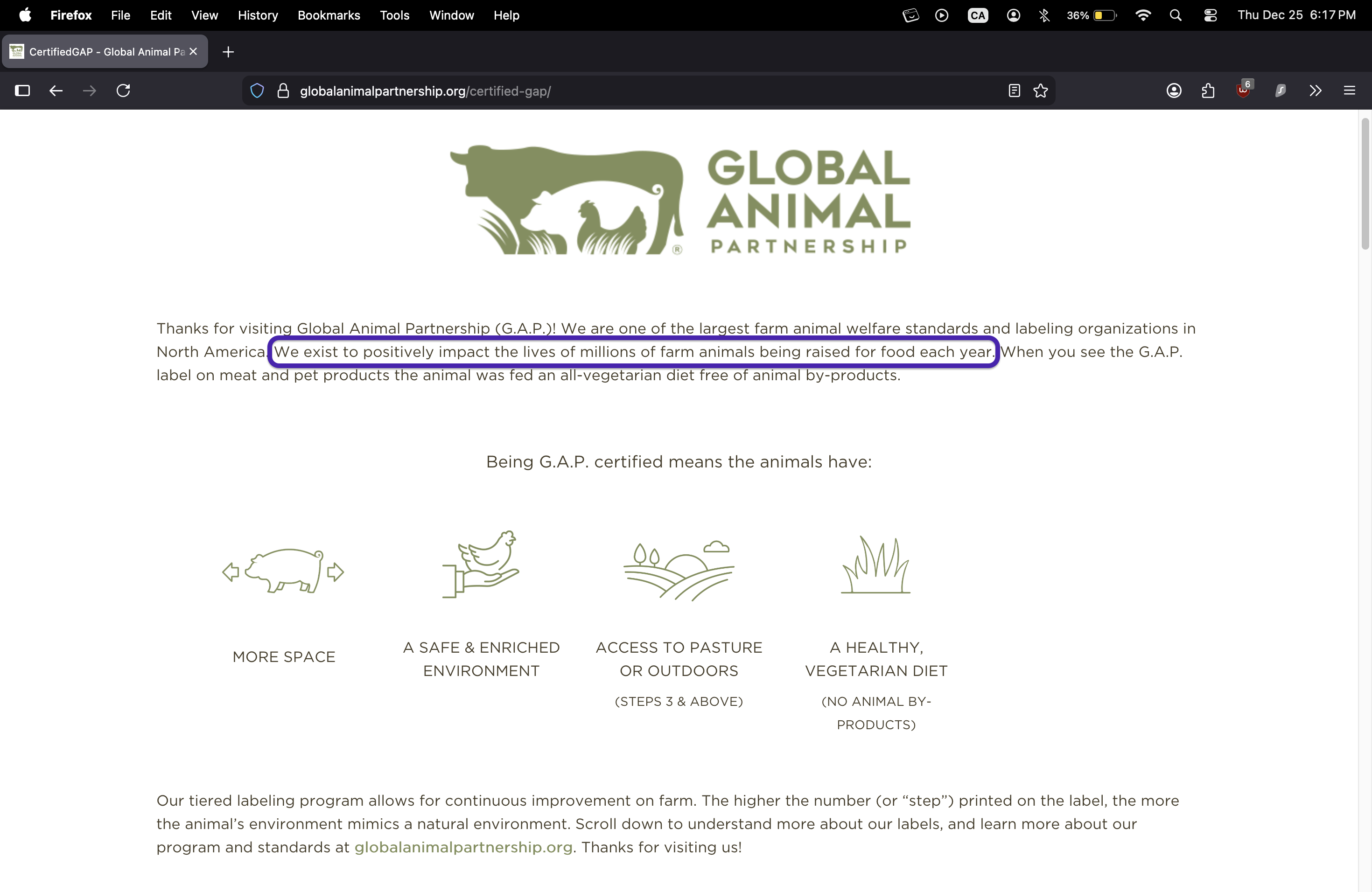Open the tracking protection shield panel
The height and width of the screenshot is (892, 1372).
(x=257, y=91)
